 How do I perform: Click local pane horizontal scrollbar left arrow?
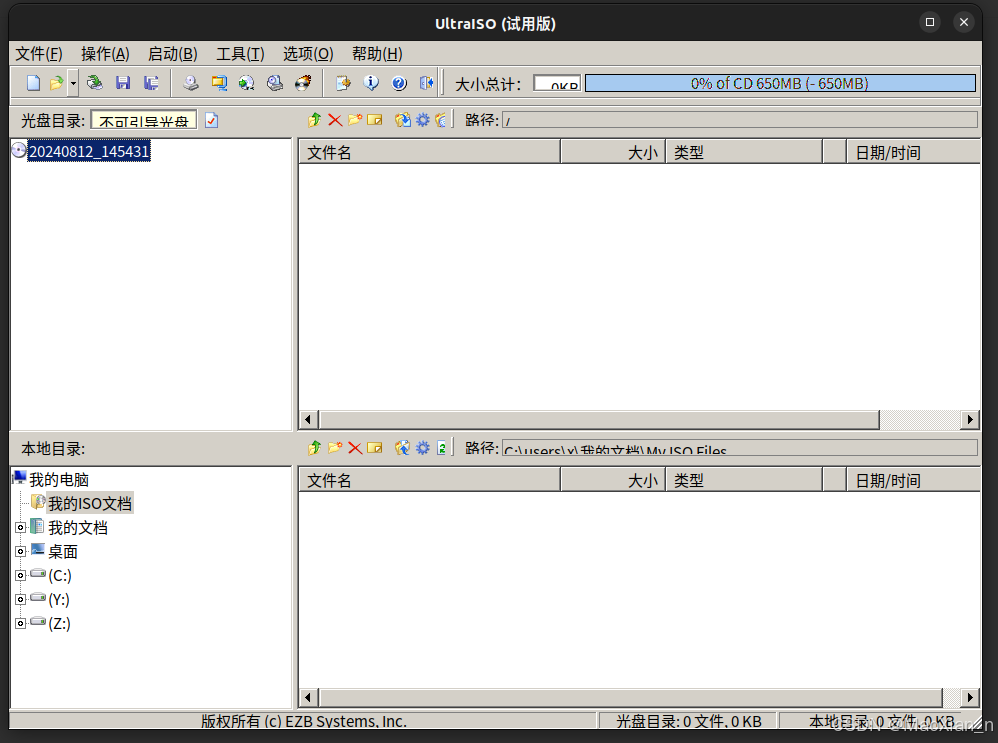(x=309, y=697)
